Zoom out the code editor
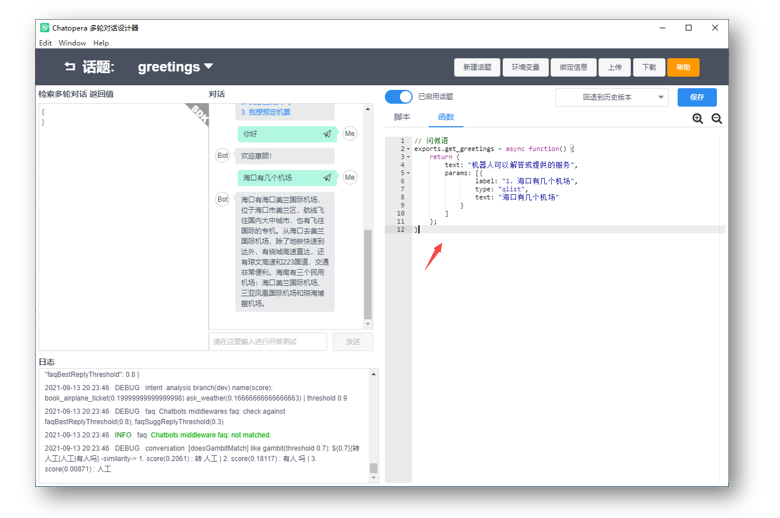This screenshot has width=780, height=518. (x=716, y=118)
